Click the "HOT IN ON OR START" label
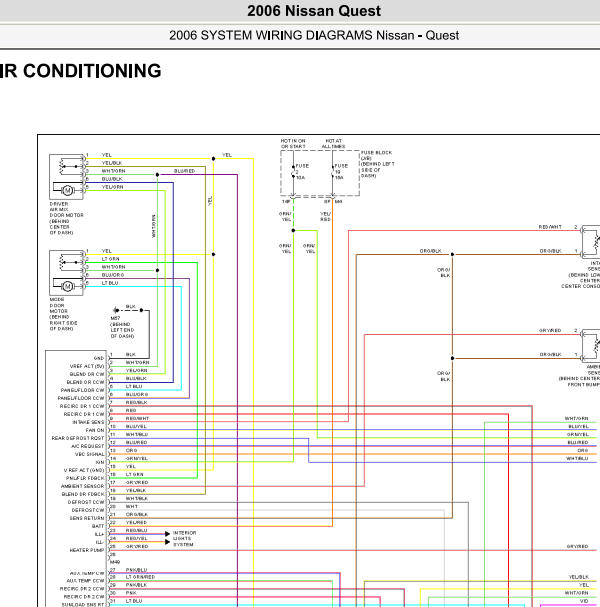The image size is (600, 607). (x=293, y=144)
